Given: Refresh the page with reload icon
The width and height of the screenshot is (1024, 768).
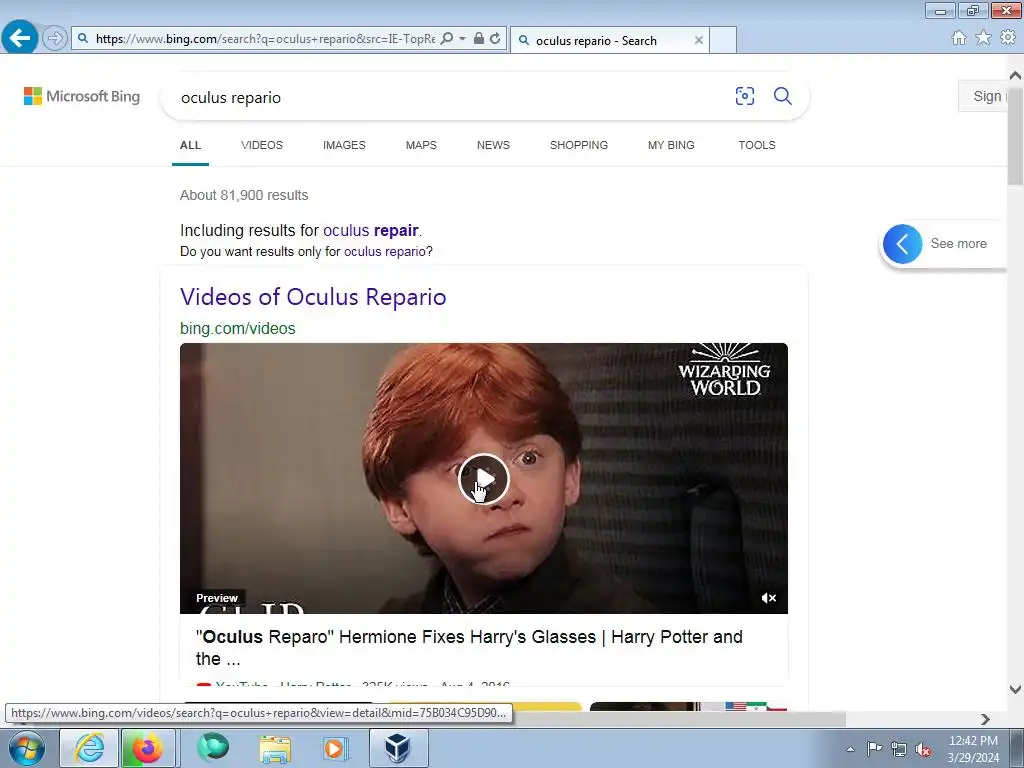Looking at the screenshot, I should 495,39.
